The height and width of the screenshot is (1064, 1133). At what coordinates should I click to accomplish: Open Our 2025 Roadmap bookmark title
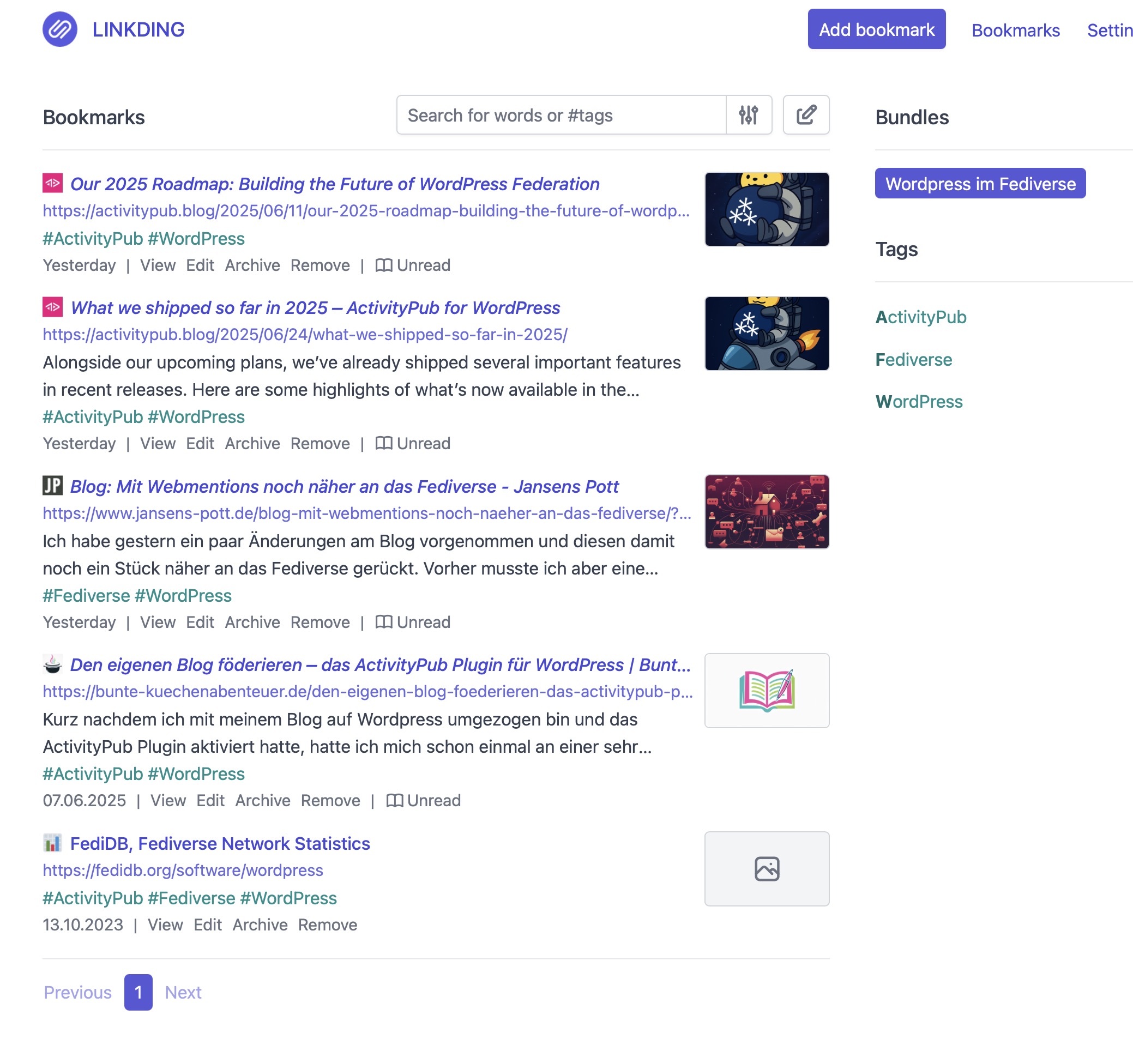pyautogui.click(x=335, y=184)
